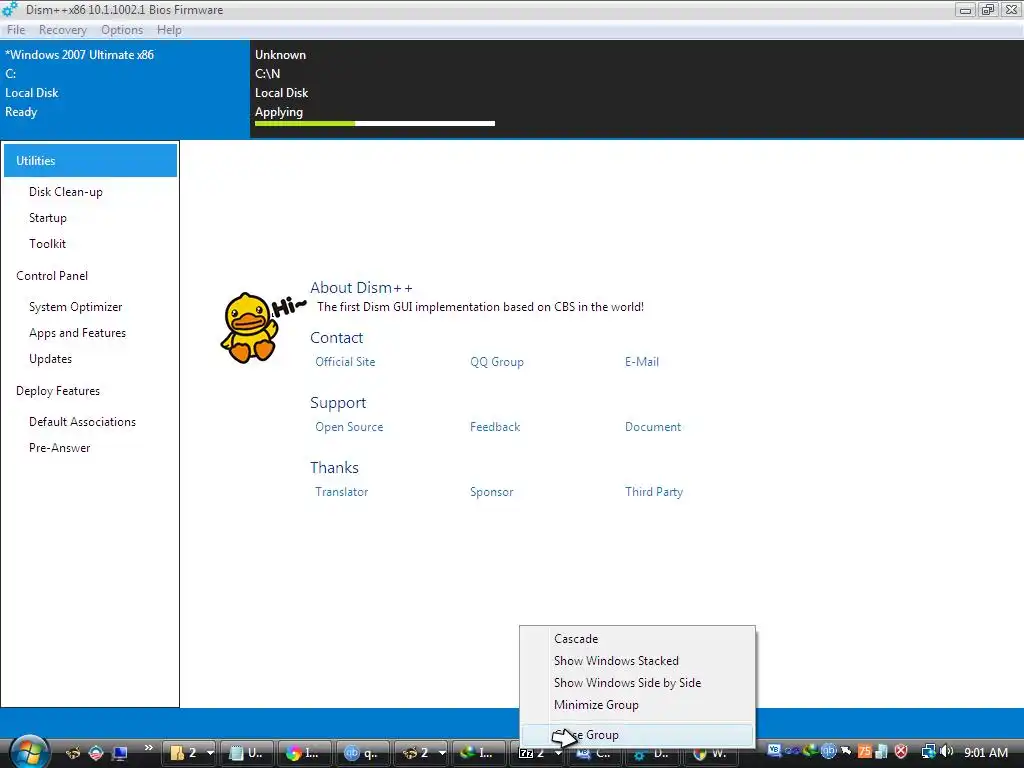Click the red security shield tray icon
This screenshot has width=1024, height=768.
click(x=901, y=752)
